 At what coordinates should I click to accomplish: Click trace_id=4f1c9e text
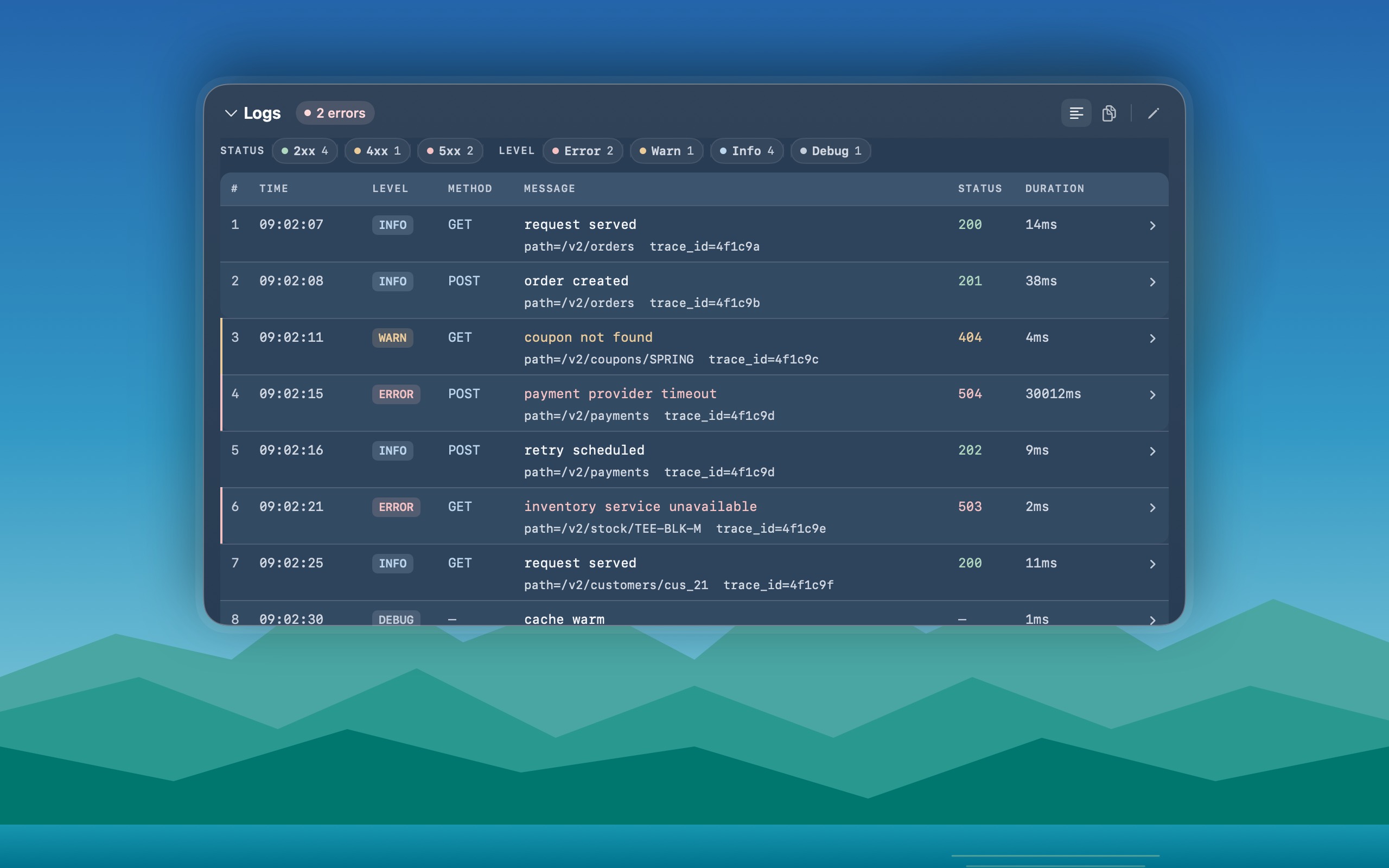point(771,529)
